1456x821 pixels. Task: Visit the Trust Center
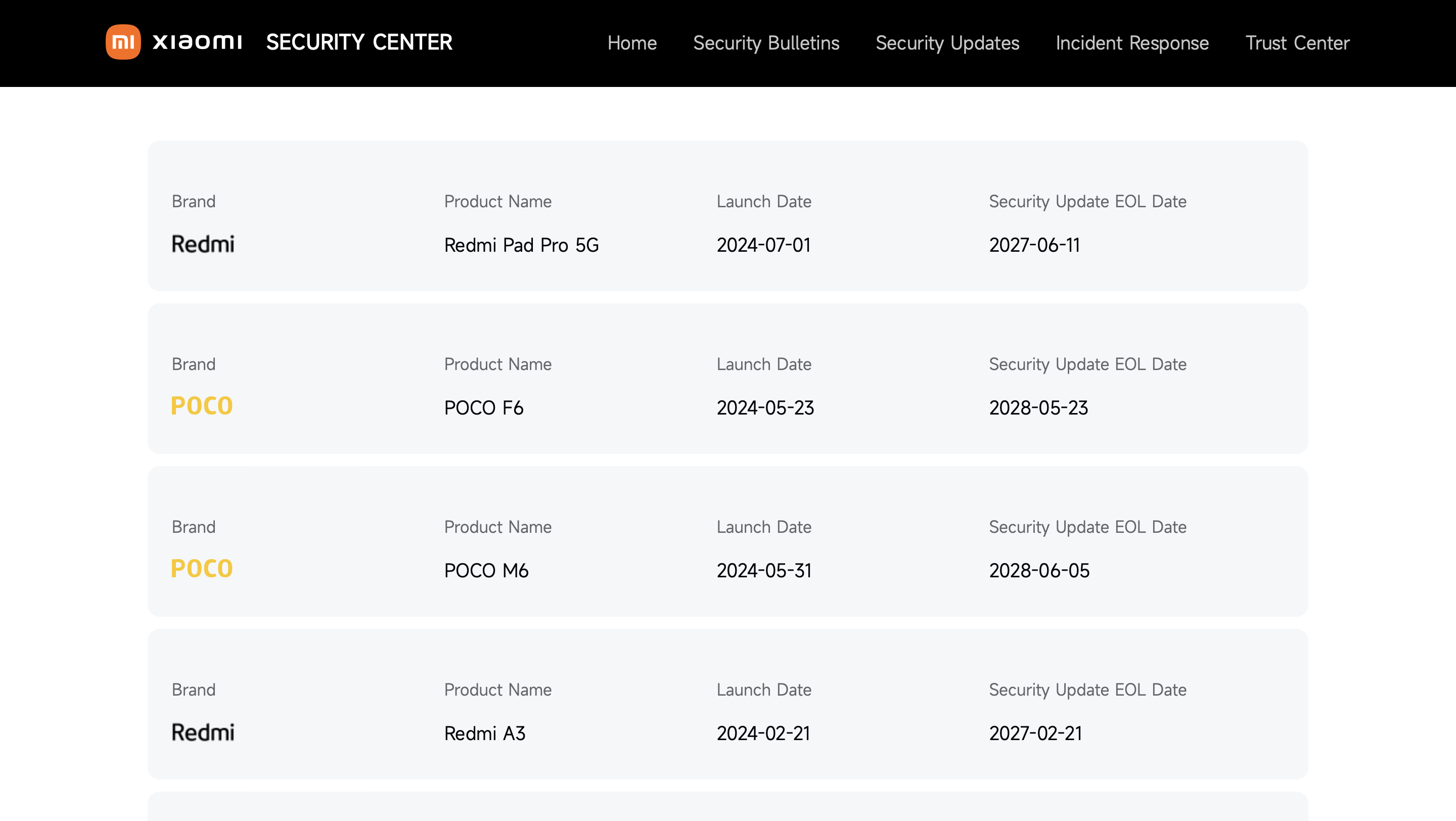(x=1297, y=43)
